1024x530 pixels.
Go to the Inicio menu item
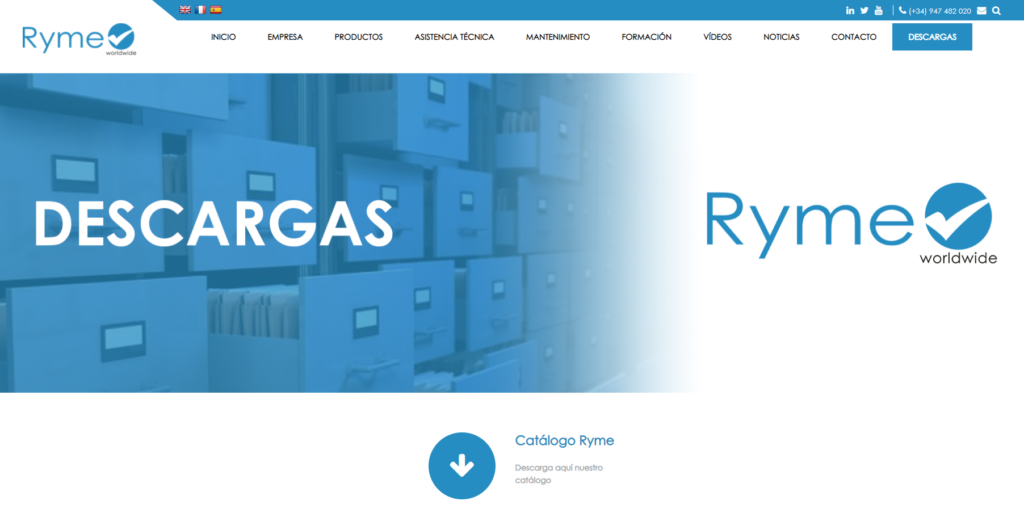click(x=223, y=37)
